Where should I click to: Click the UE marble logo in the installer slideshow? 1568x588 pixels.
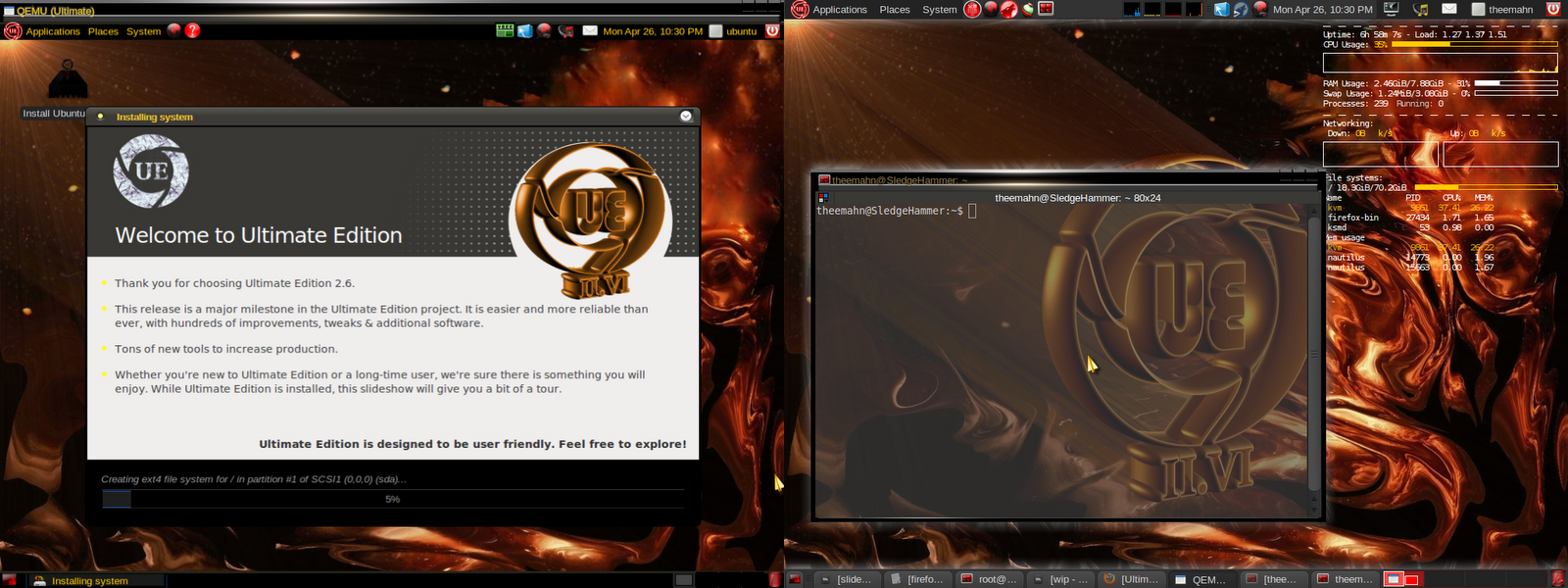[151, 171]
